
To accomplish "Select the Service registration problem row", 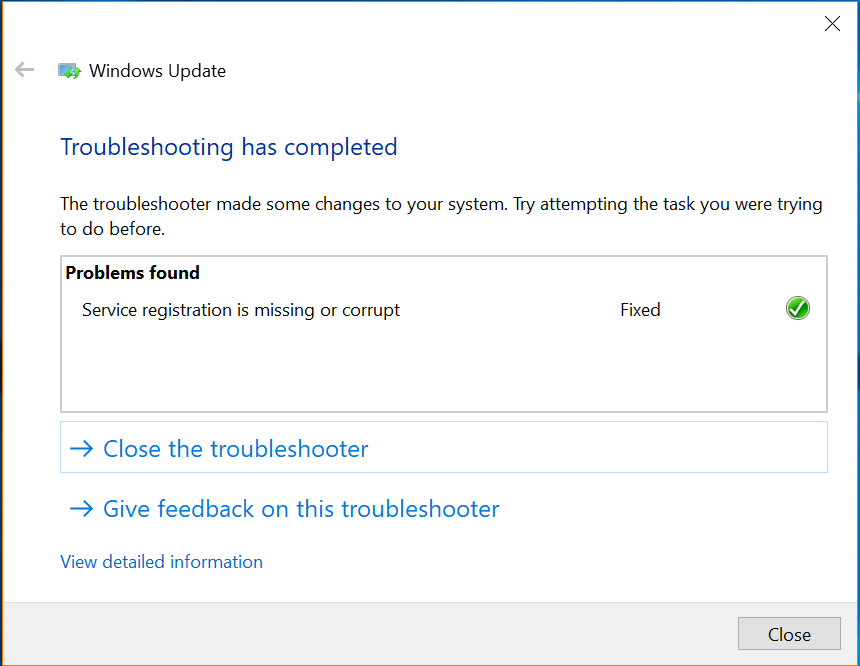I will tap(444, 309).
